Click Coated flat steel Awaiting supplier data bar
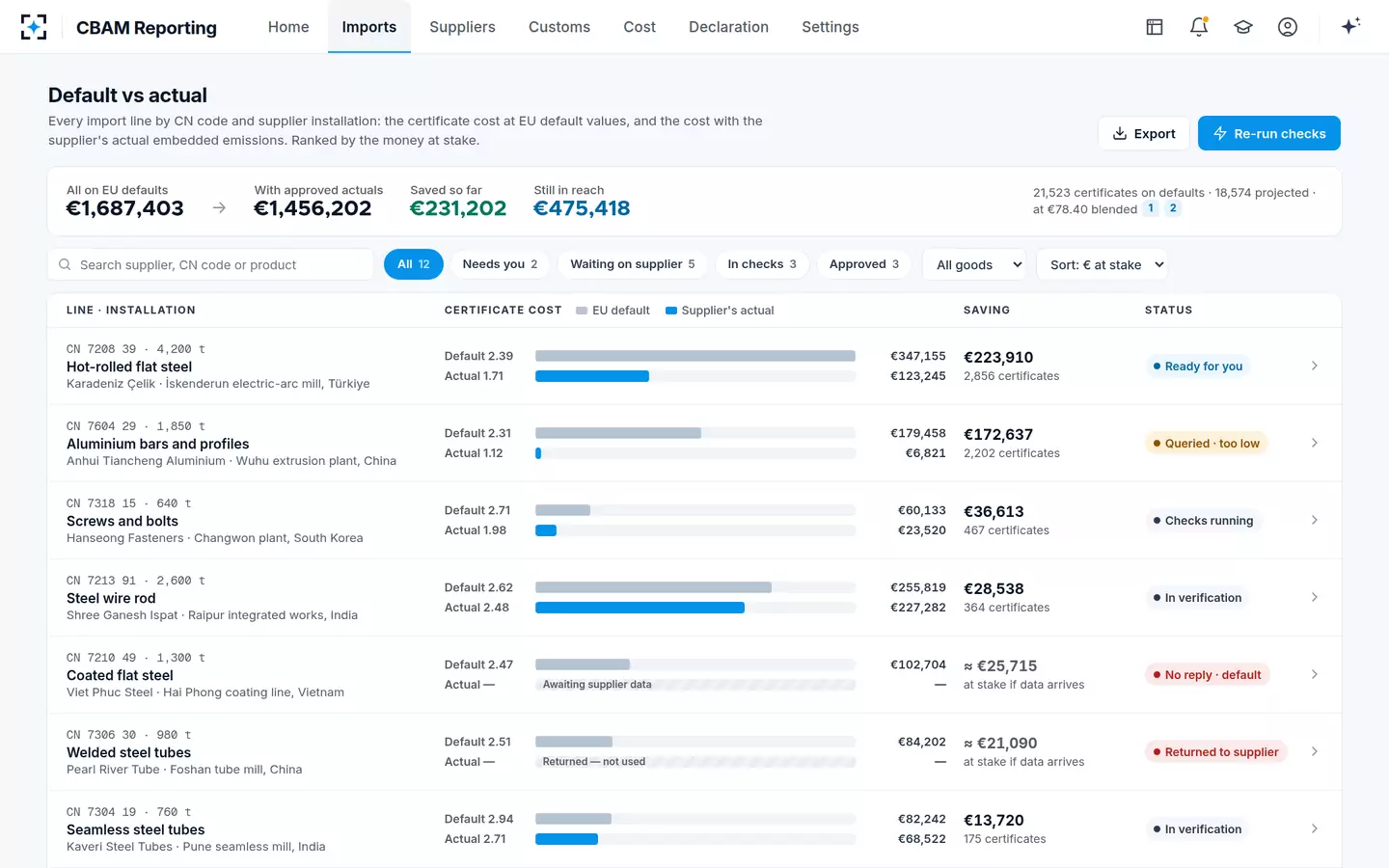This screenshot has width=1389, height=868. 695,685
